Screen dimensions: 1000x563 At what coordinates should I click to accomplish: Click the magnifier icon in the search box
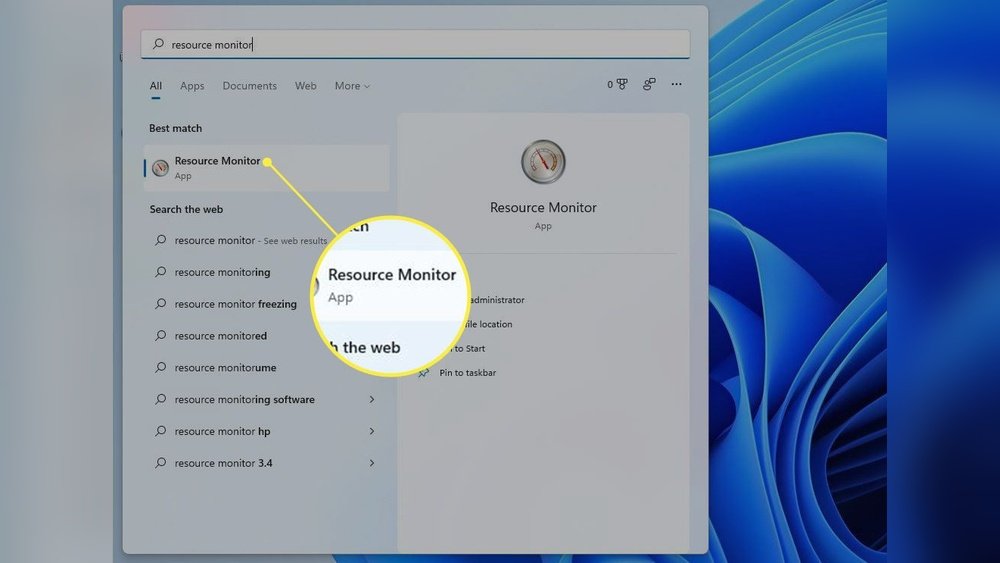click(159, 45)
